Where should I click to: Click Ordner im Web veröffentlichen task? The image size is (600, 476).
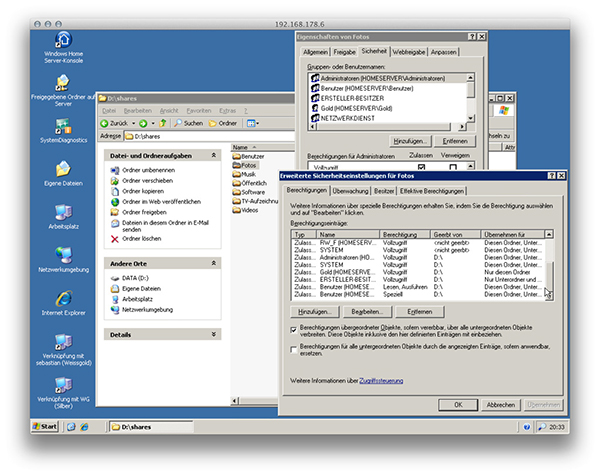(x=115, y=201)
